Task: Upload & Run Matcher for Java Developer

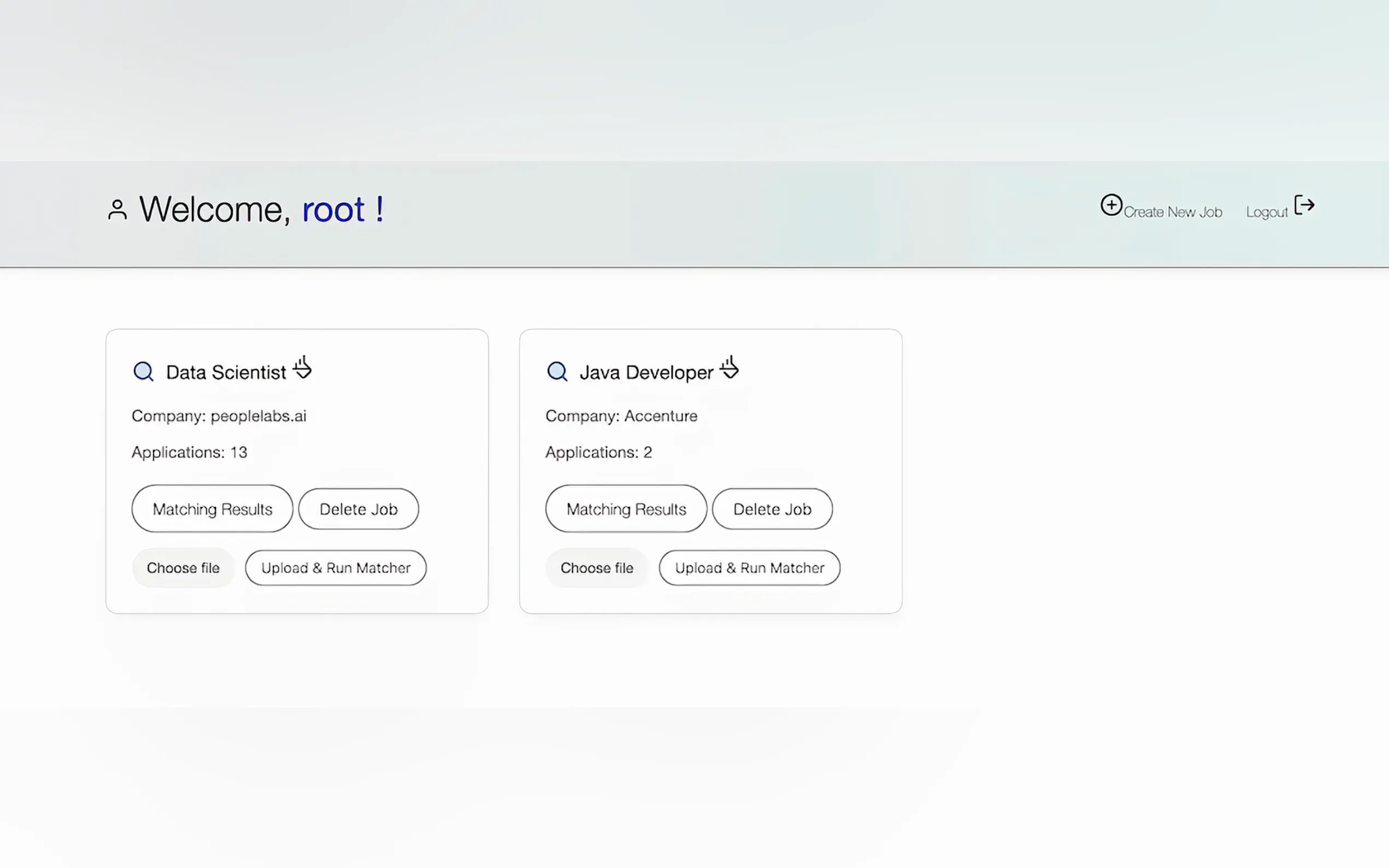Action: click(749, 568)
